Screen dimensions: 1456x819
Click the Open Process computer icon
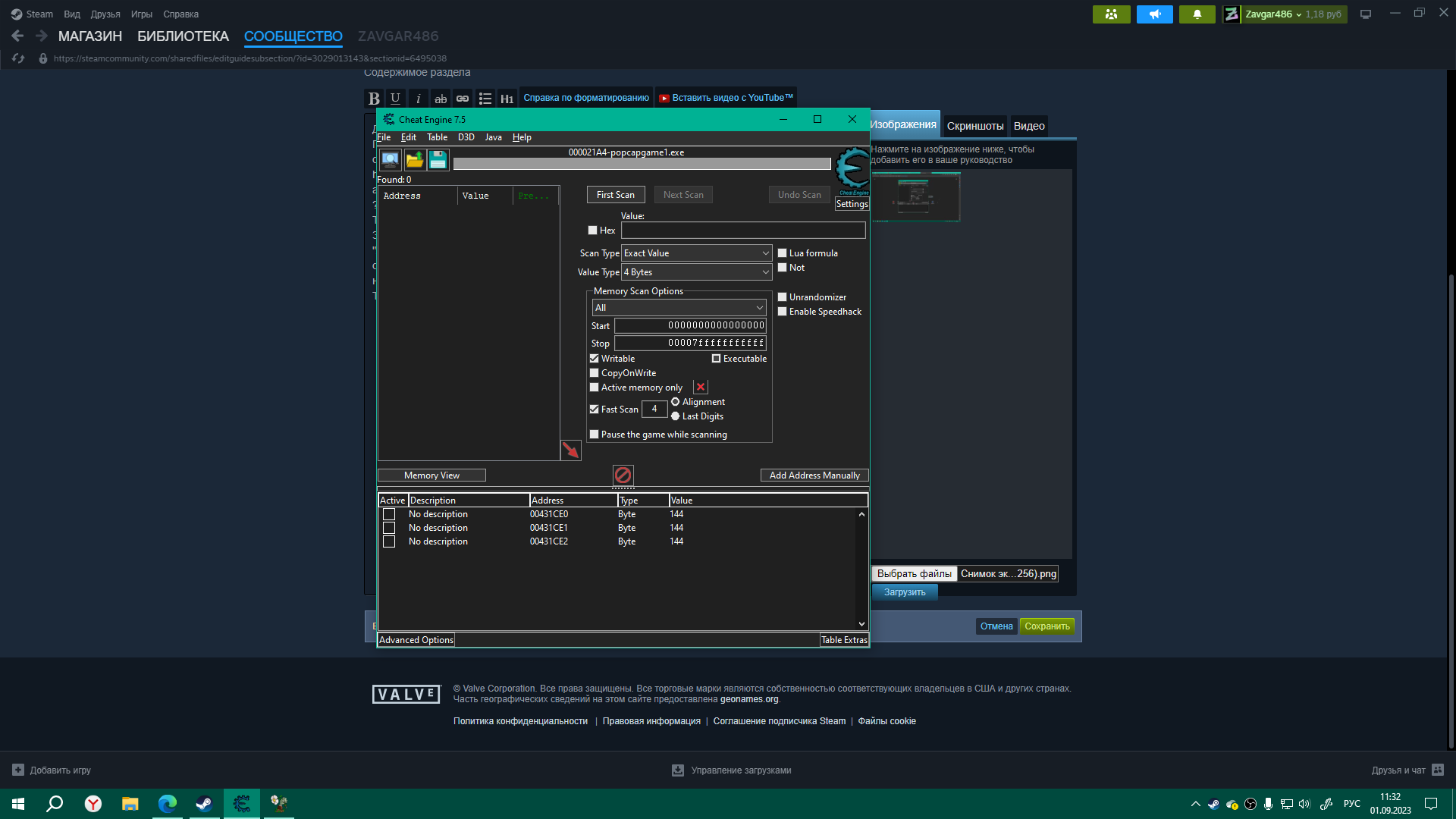click(390, 159)
